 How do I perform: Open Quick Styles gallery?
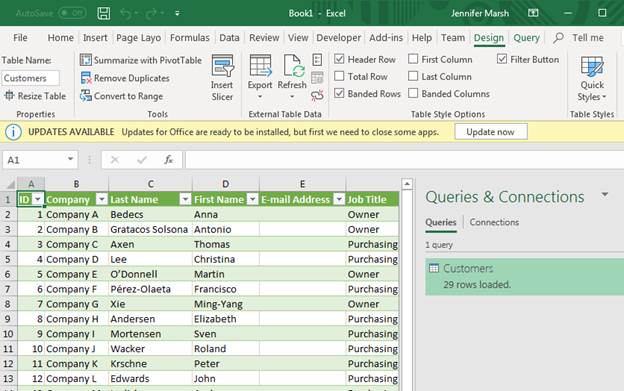coord(592,78)
